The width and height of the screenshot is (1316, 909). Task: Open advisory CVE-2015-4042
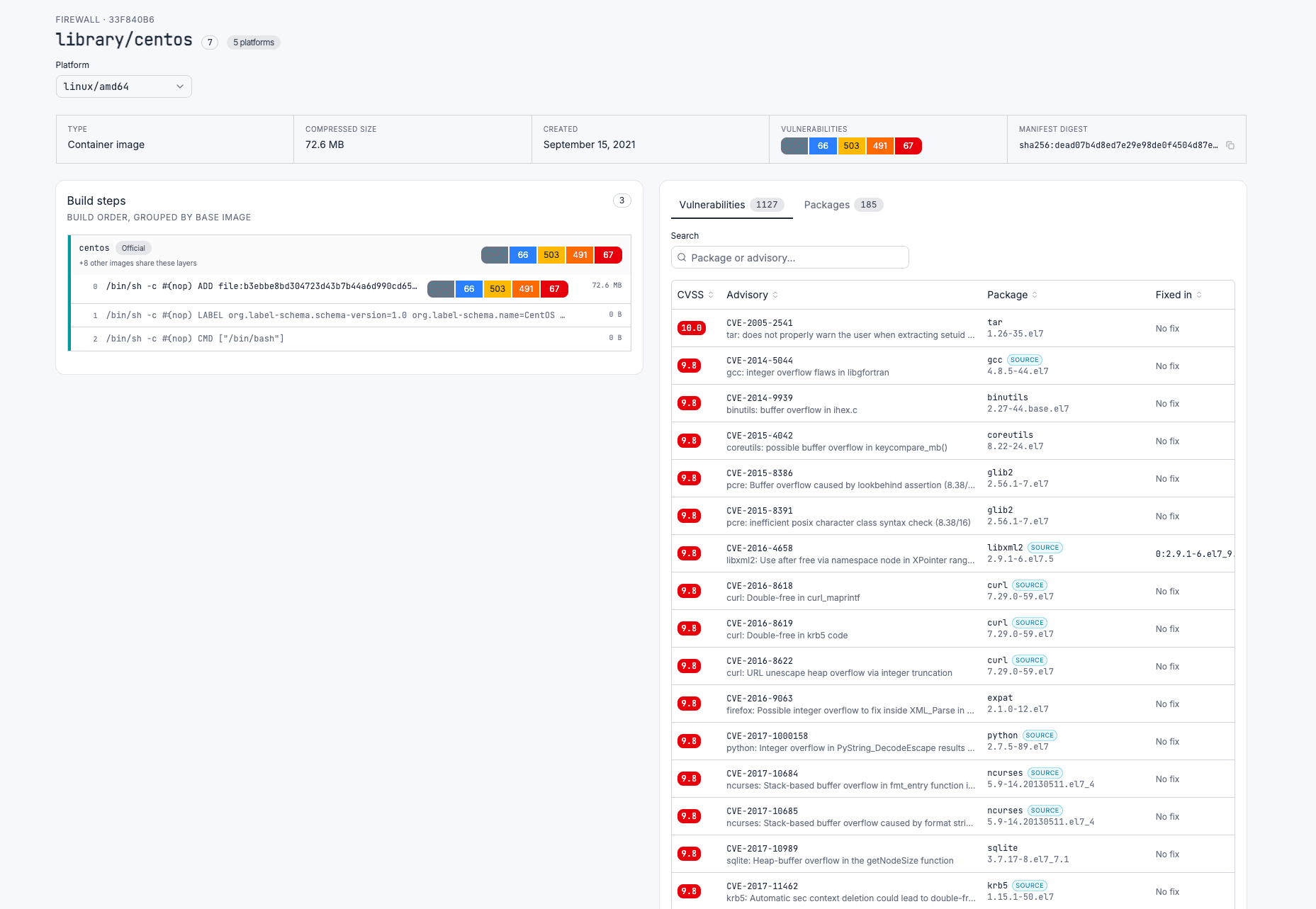(760, 436)
